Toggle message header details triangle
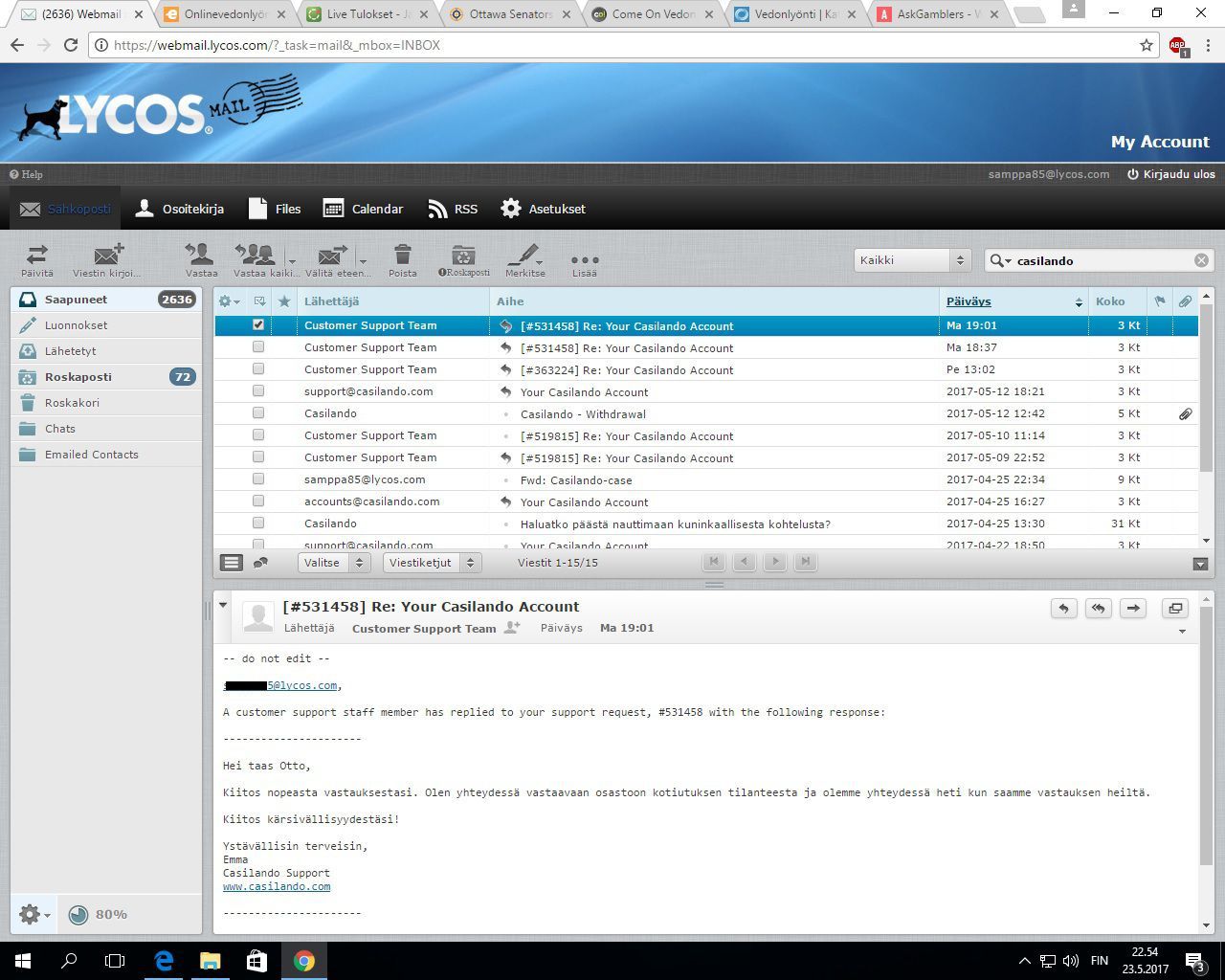The height and width of the screenshot is (980, 1225). coord(223,605)
